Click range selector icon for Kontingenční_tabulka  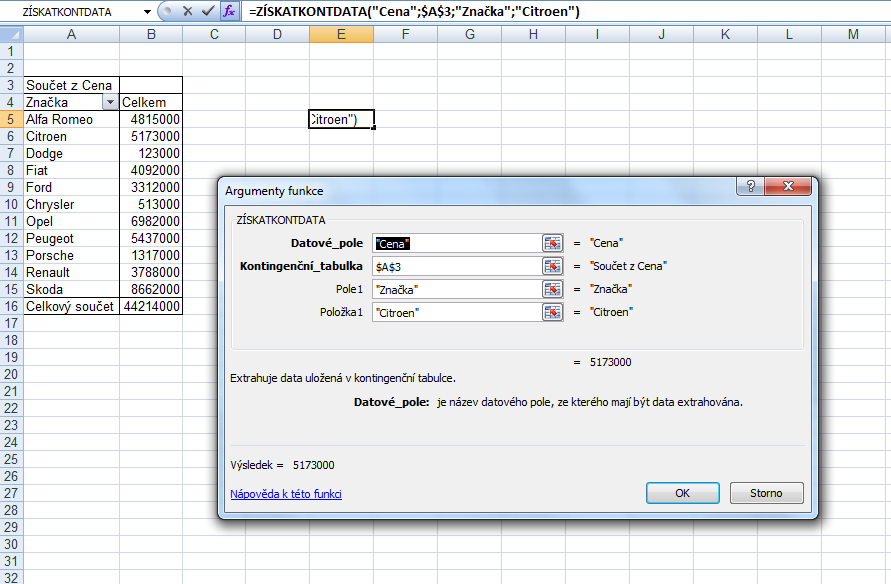552,266
